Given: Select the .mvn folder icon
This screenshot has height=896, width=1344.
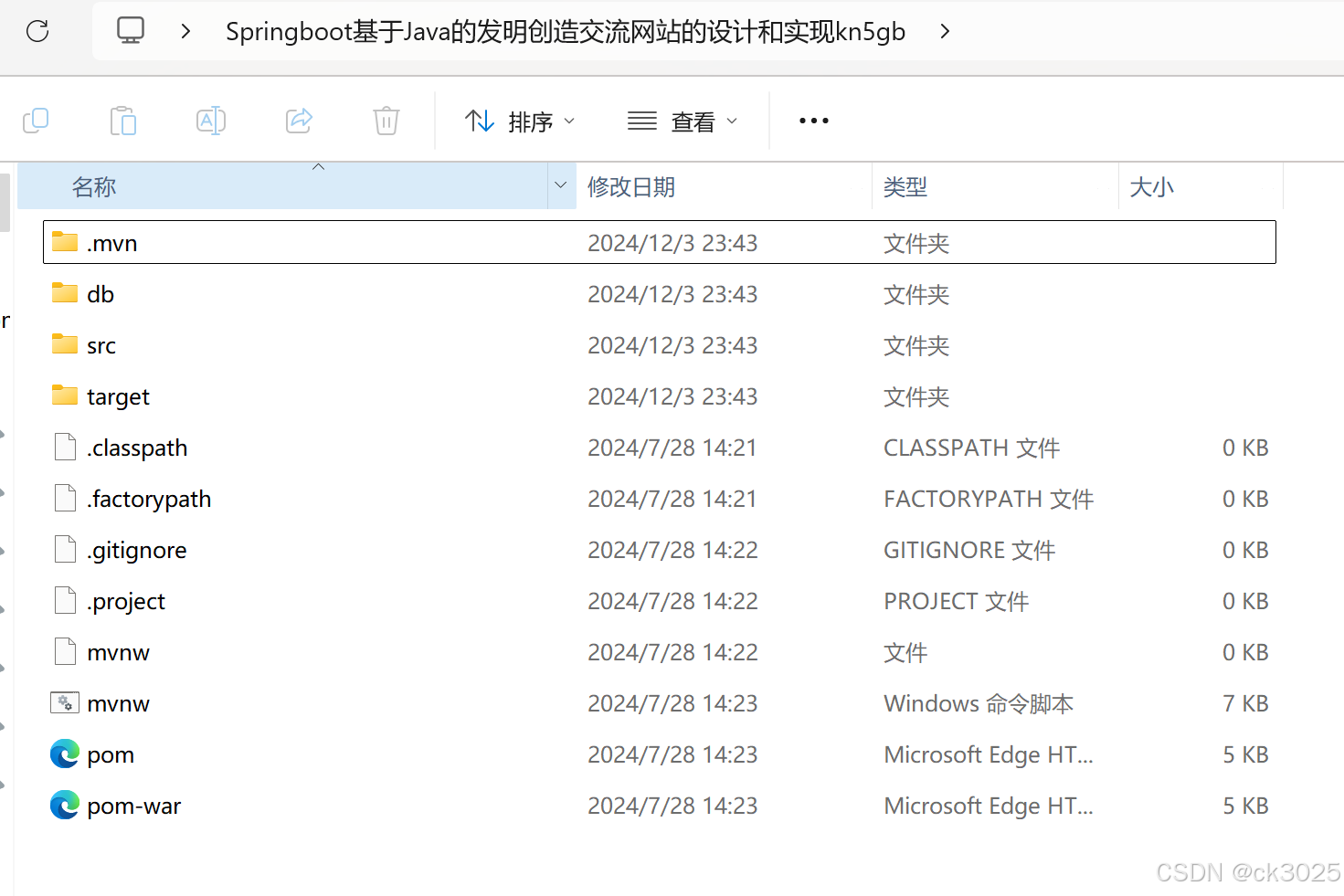Looking at the screenshot, I should (65, 242).
